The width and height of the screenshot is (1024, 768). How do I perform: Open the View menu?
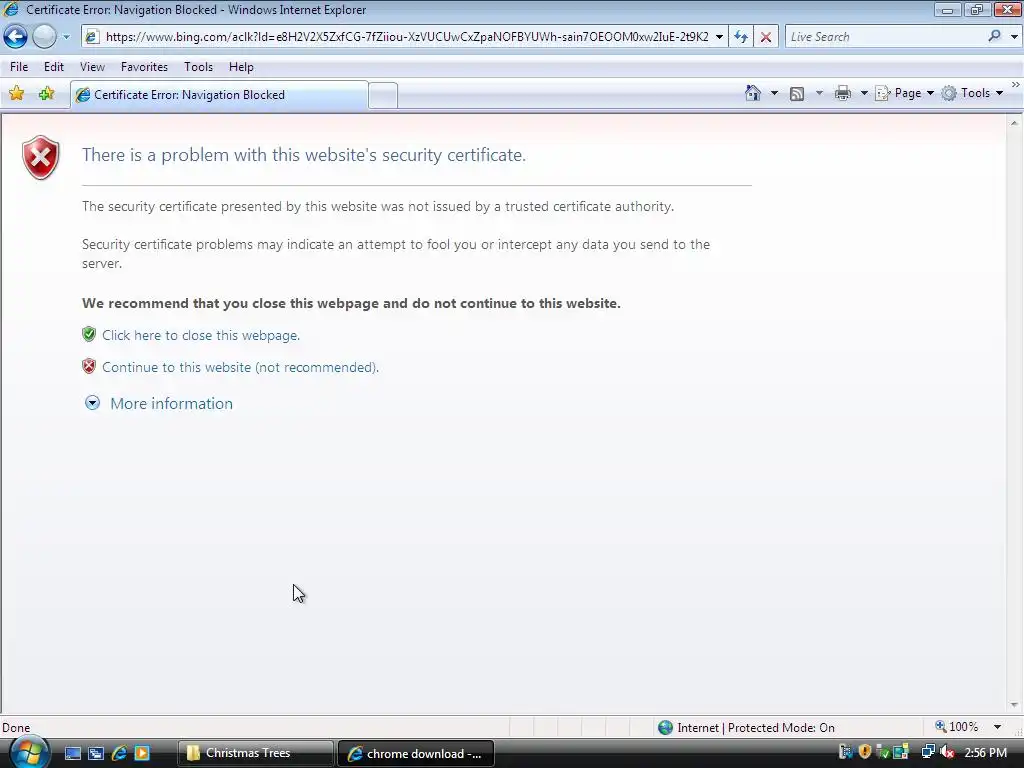coord(92,67)
